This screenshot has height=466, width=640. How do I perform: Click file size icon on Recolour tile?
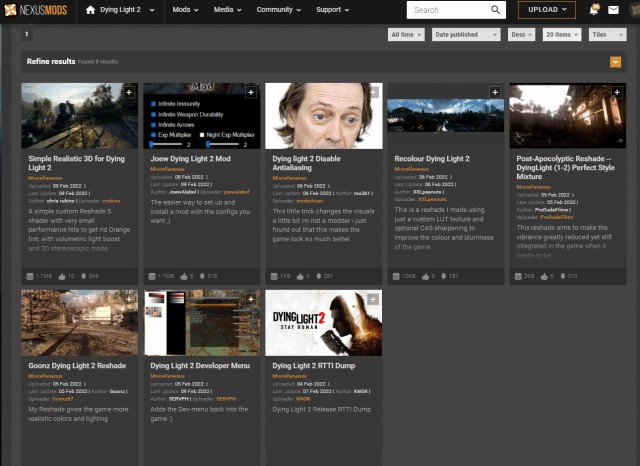tap(396, 276)
